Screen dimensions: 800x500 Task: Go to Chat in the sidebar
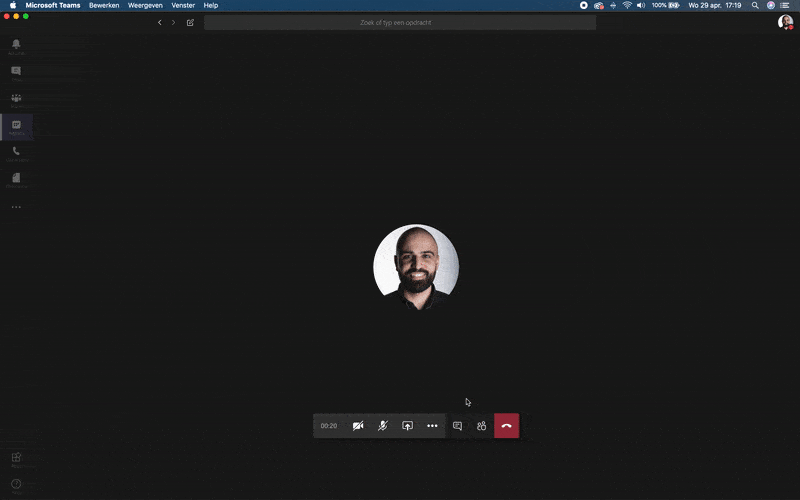tap(16, 72)
